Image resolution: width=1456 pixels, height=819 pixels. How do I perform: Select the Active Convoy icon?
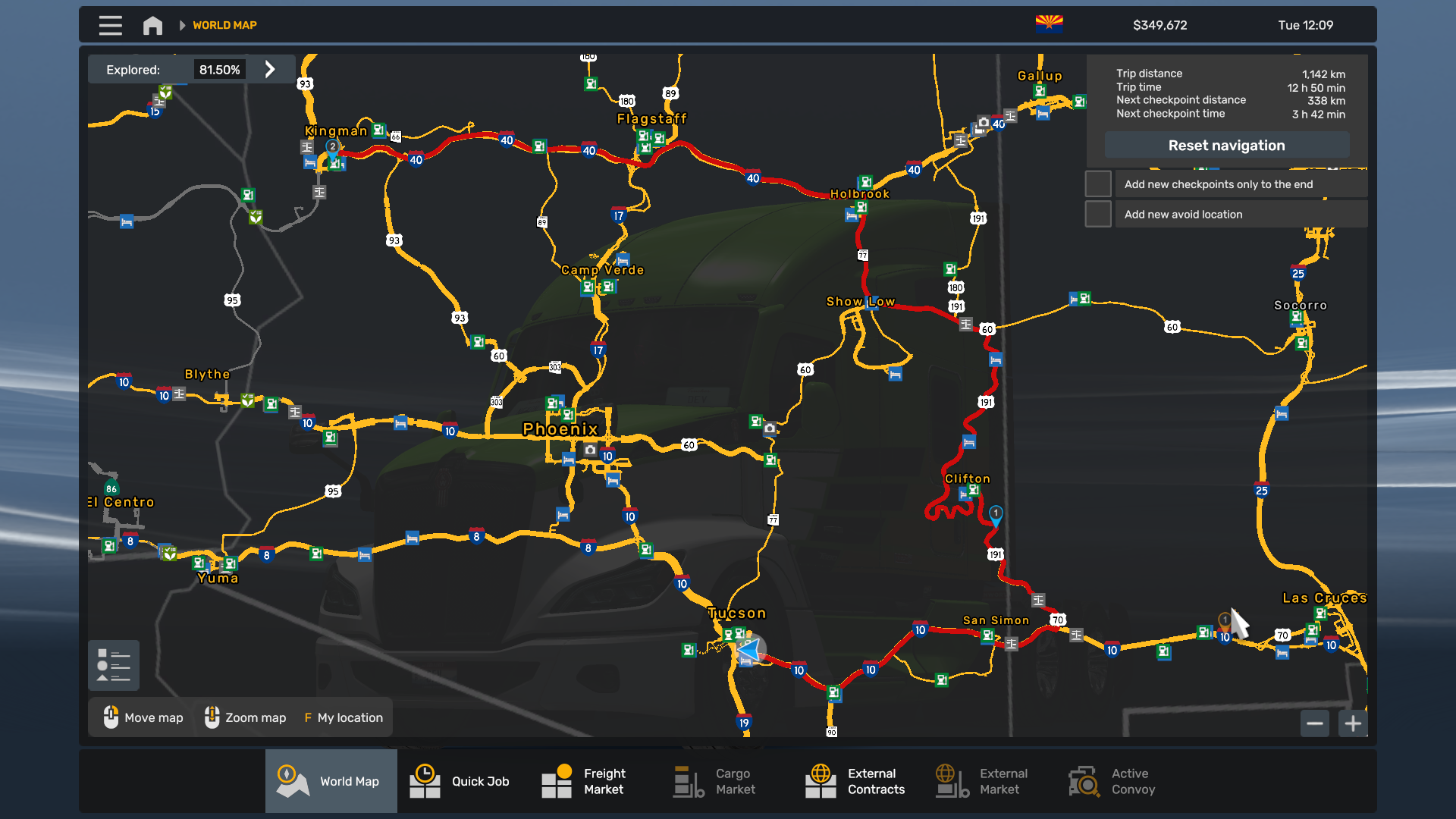(1082, 780)
